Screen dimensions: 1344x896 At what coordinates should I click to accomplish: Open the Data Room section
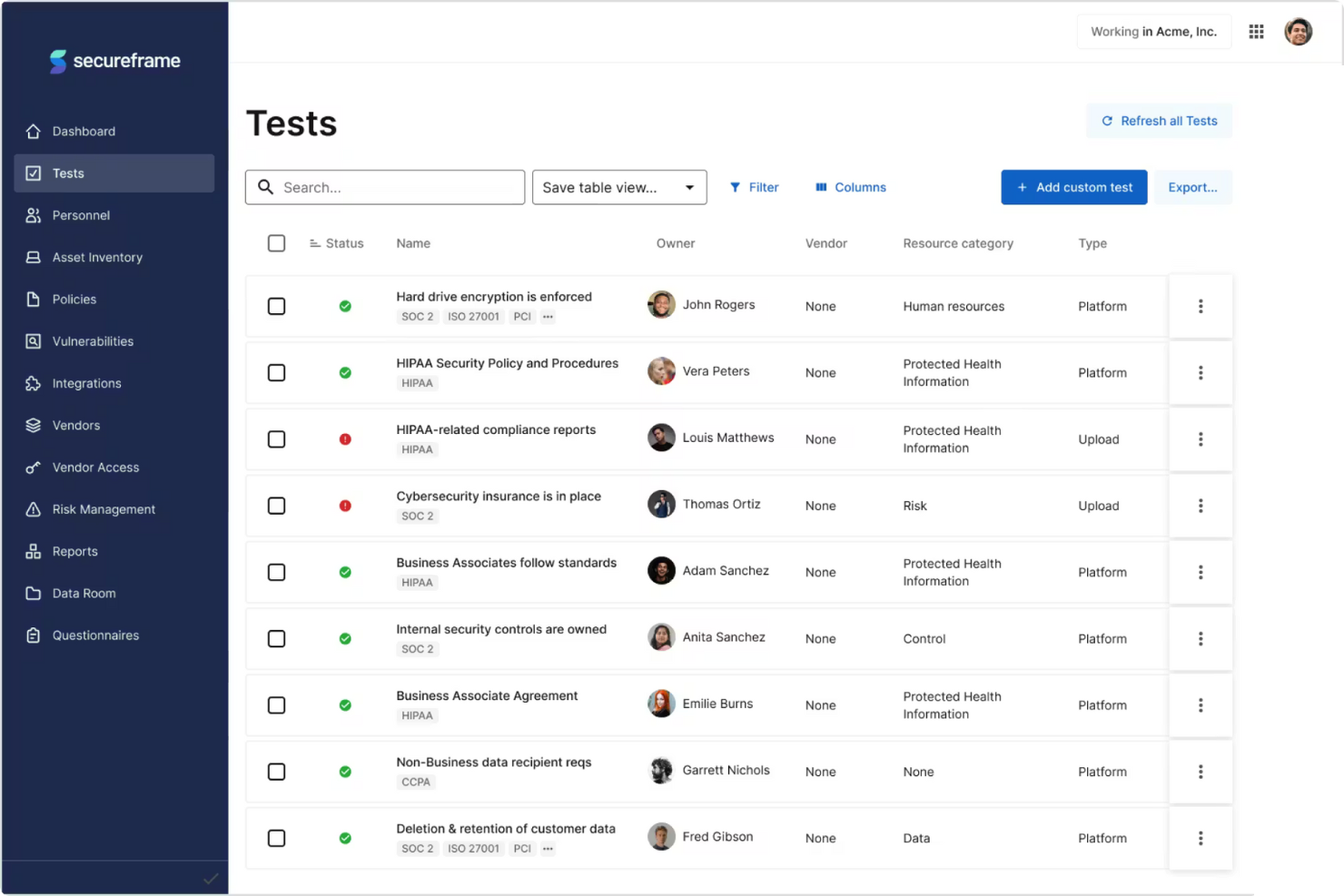point(84,593)
